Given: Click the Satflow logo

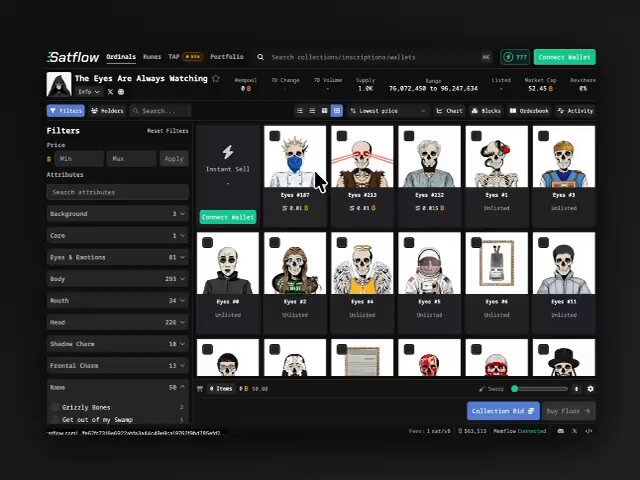Looking at the screenshot, I should [73, 57].
